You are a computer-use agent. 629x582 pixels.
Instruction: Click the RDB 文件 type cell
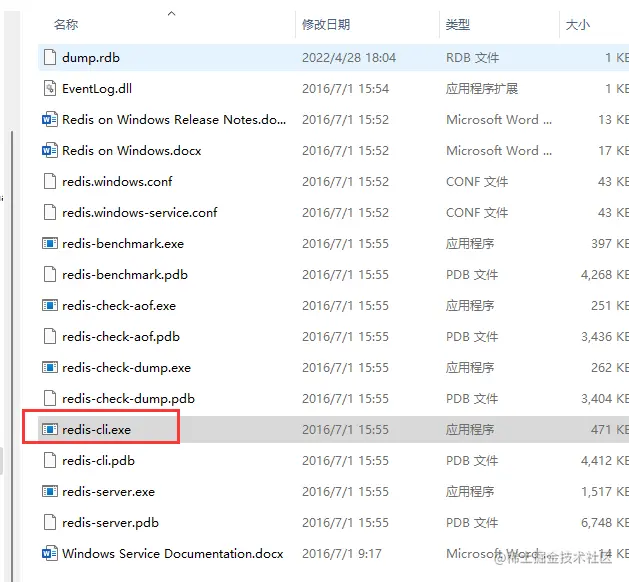[473, 58]
